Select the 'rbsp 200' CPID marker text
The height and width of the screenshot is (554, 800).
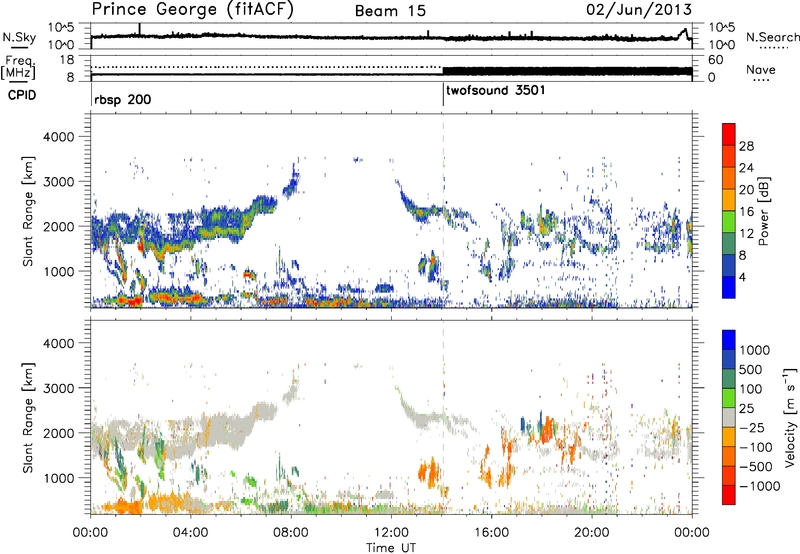122,99
